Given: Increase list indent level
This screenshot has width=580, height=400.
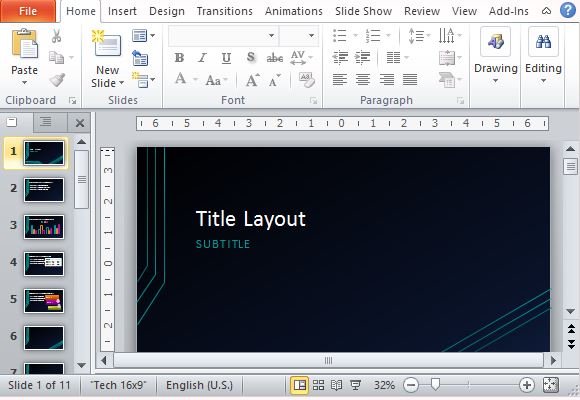Looking at the screenshot, I should click(362, 57).
